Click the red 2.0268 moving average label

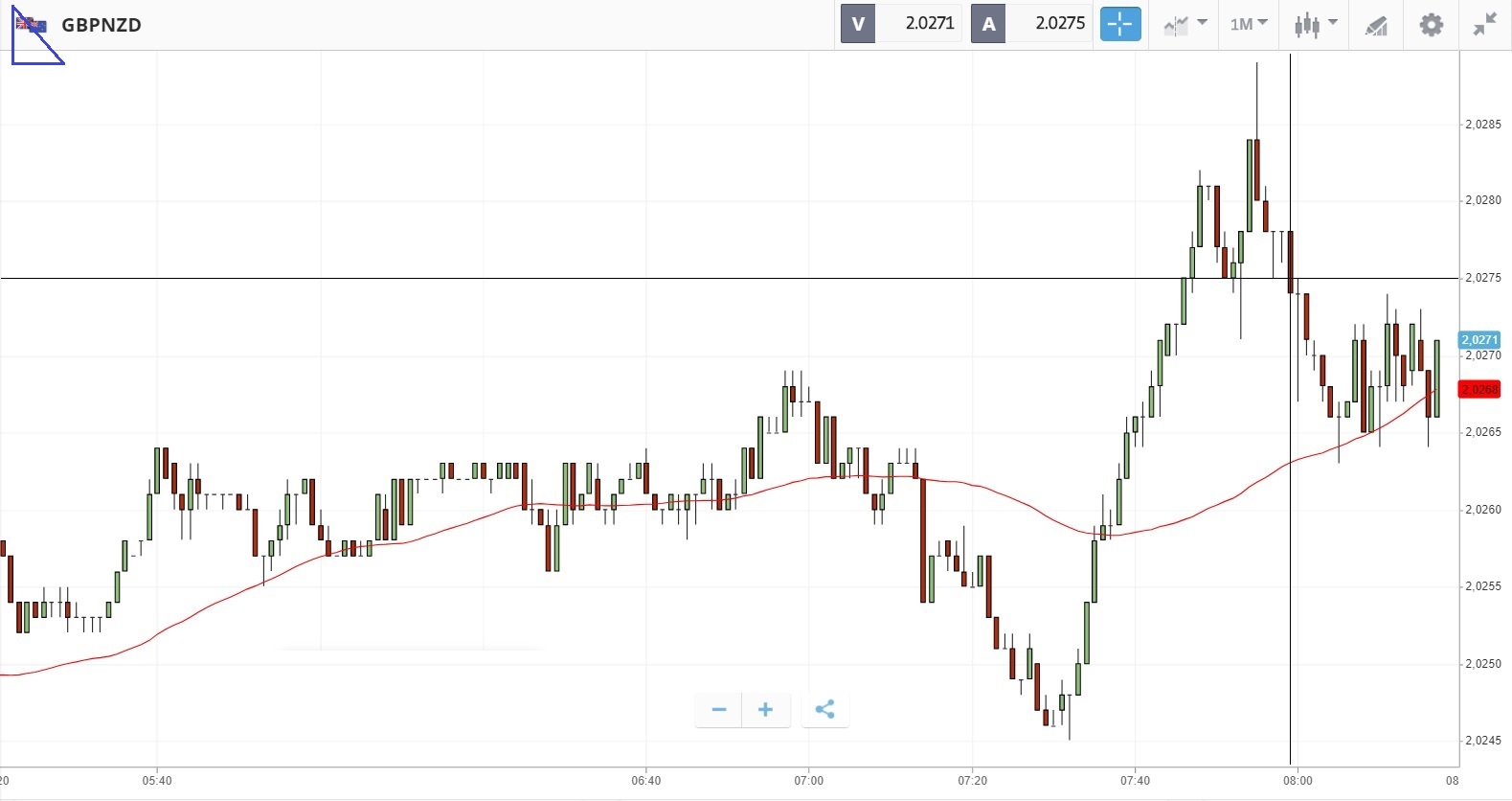1478,390
